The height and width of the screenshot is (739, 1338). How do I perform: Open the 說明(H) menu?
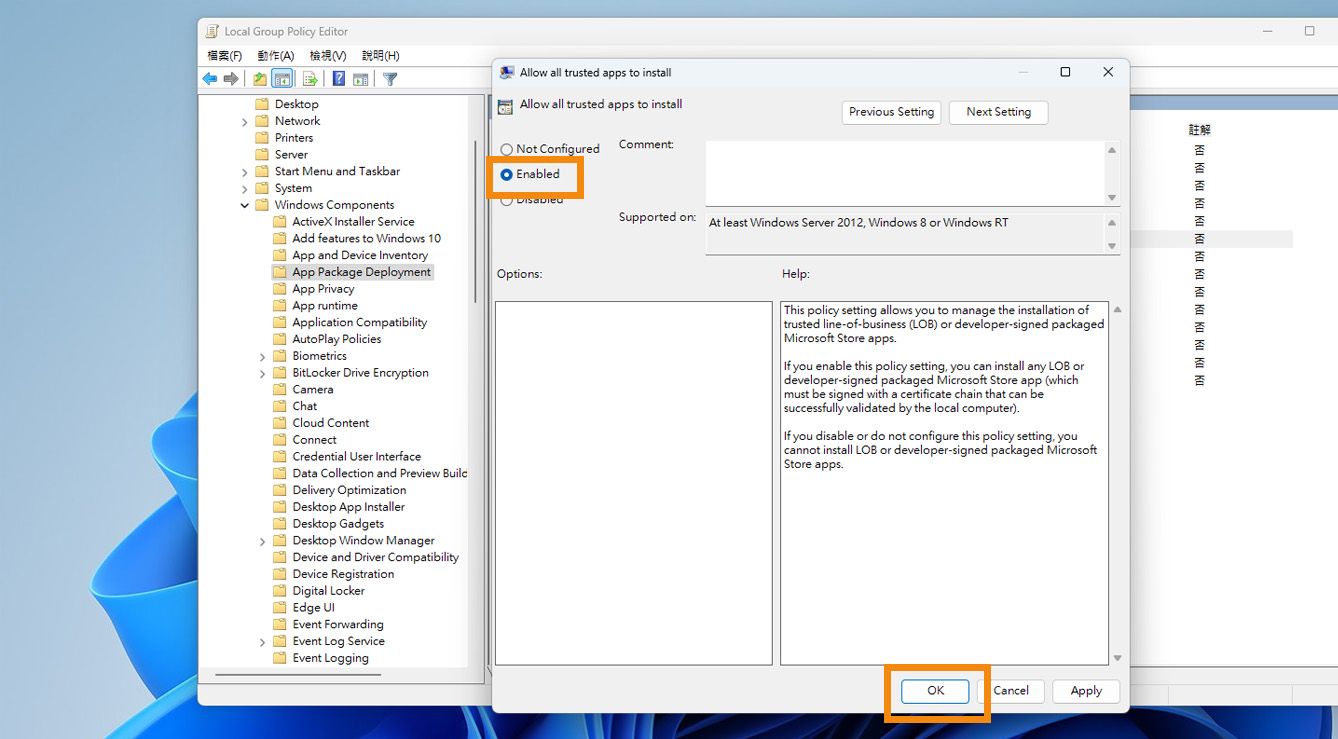click(x=380, y=56)
